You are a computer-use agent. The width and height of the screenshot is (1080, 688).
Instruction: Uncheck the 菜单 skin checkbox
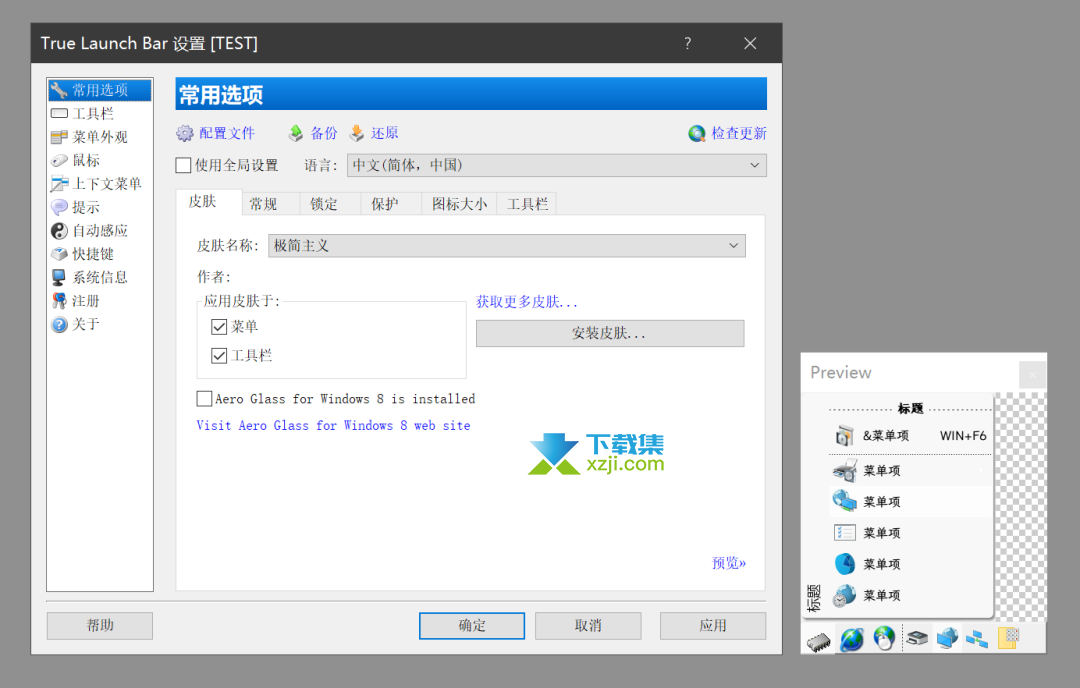pyautogui.click(x=220, y=327)
